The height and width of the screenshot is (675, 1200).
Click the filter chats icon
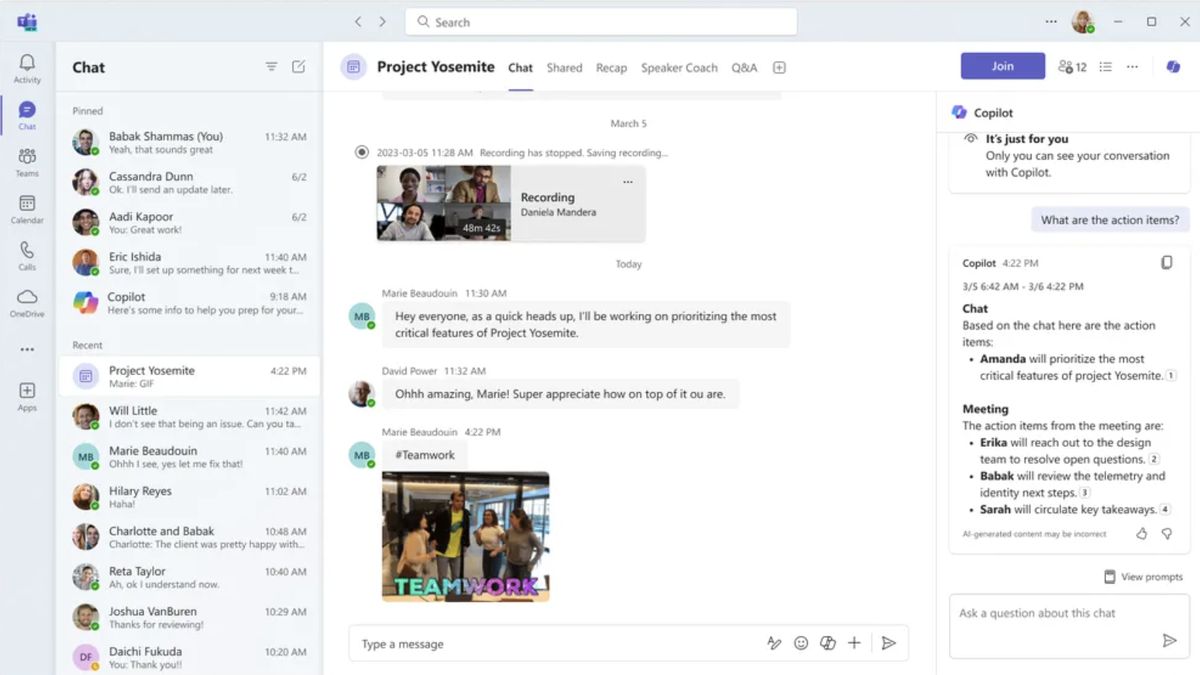271,67
